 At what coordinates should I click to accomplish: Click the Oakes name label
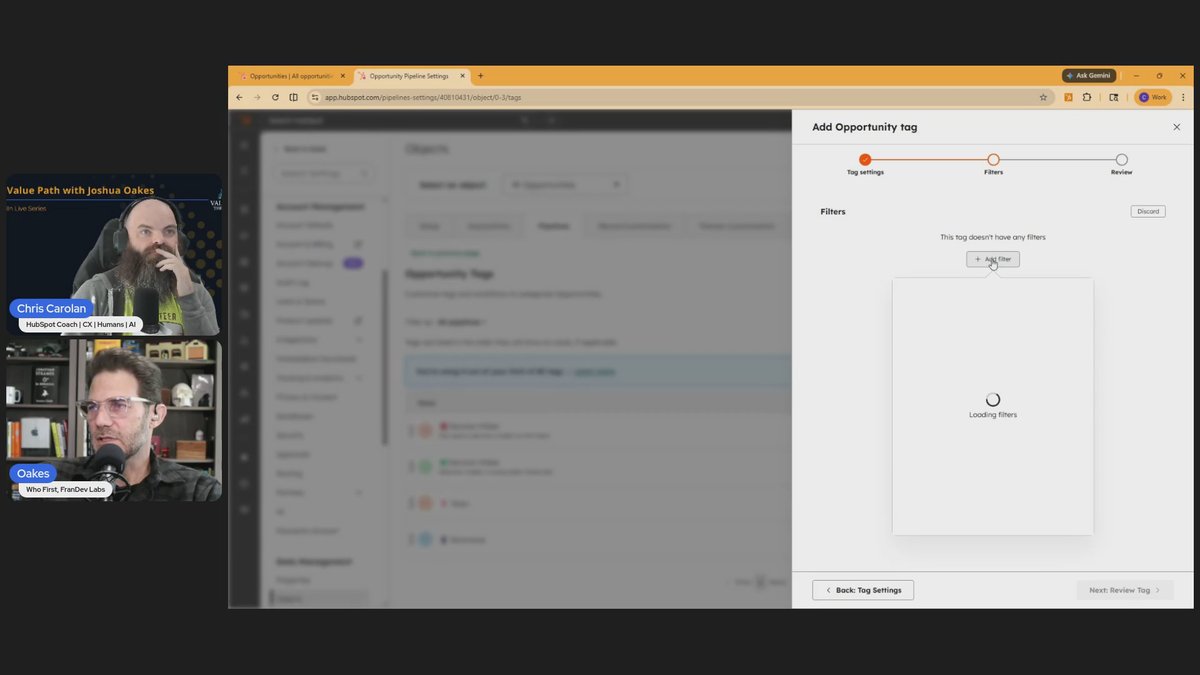[33, 473]
